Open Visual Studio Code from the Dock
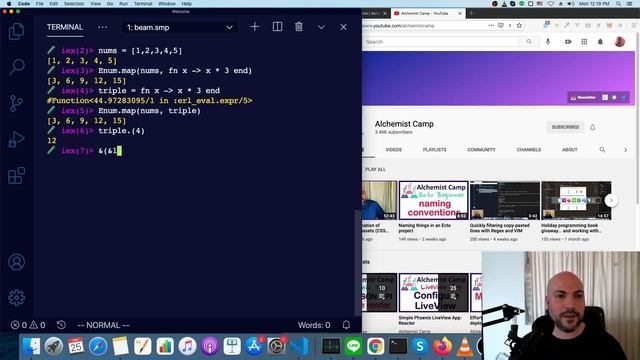The height and width of the screenshot is (360, 640). (300, 347)
